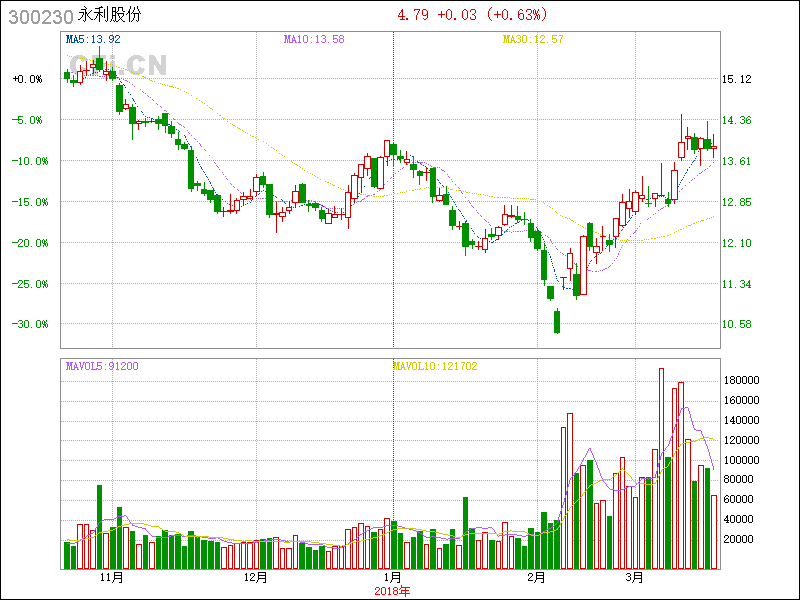Click the 2月 label on the time axis
Image resolution: width=800 pixels, height=600 pixels.
tap(537, 578)
